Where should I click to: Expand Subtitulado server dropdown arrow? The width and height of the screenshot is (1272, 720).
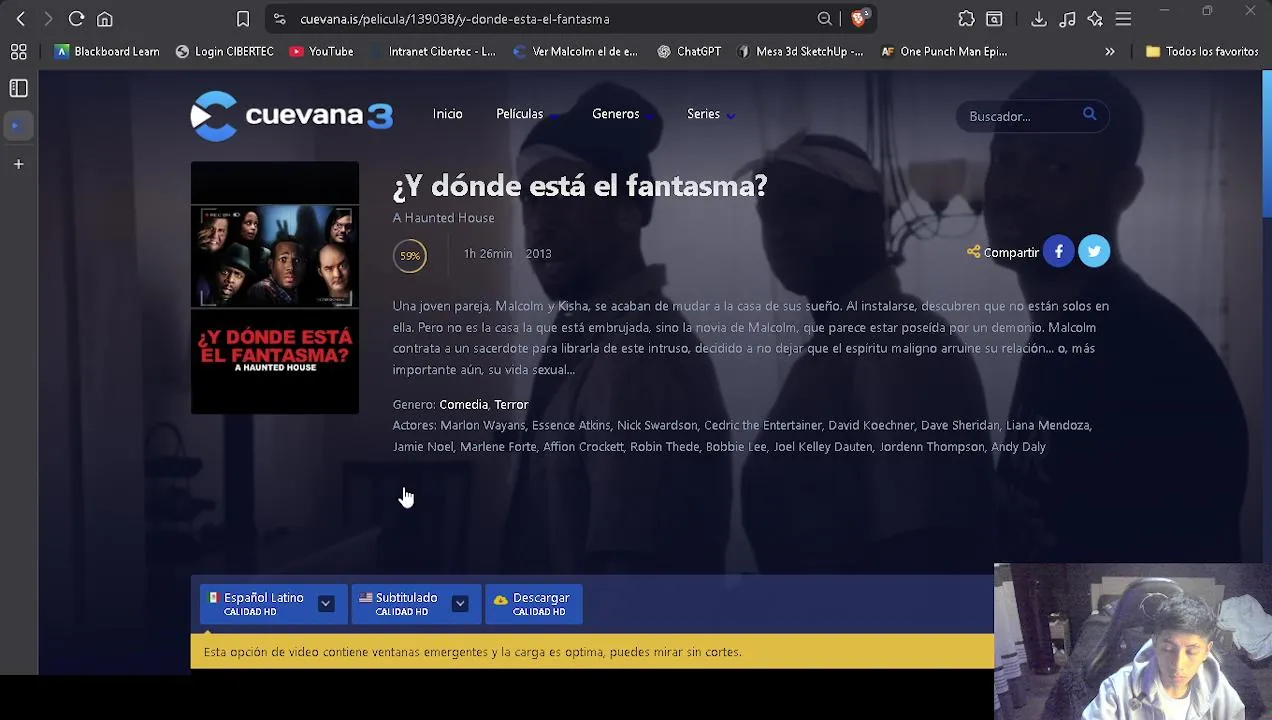pos(460,604)
